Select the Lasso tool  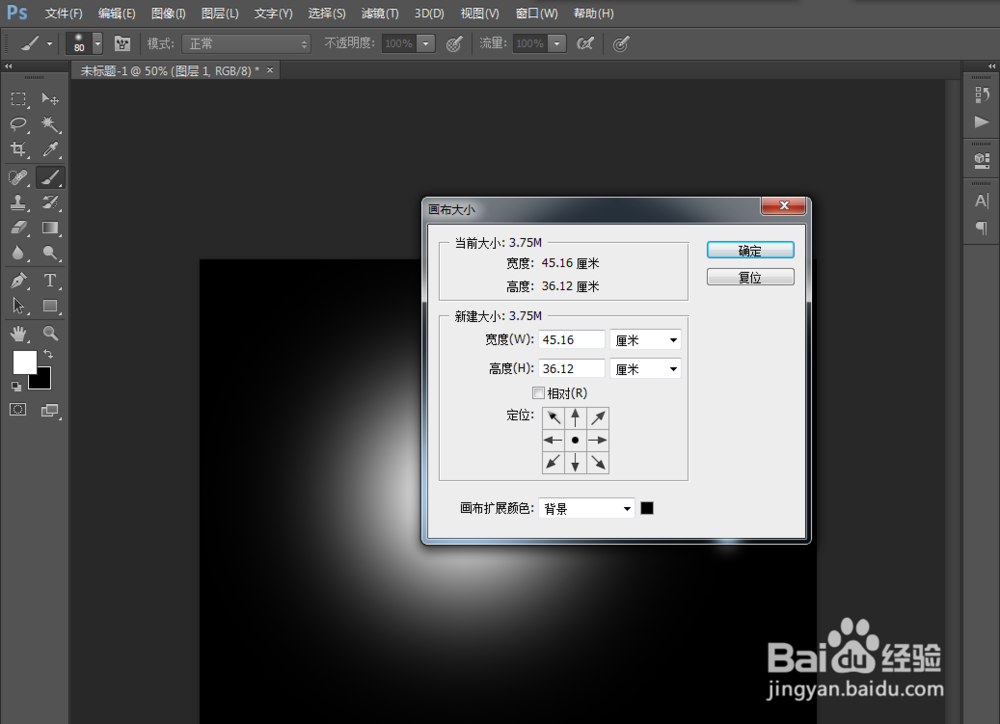coord(18,124)
